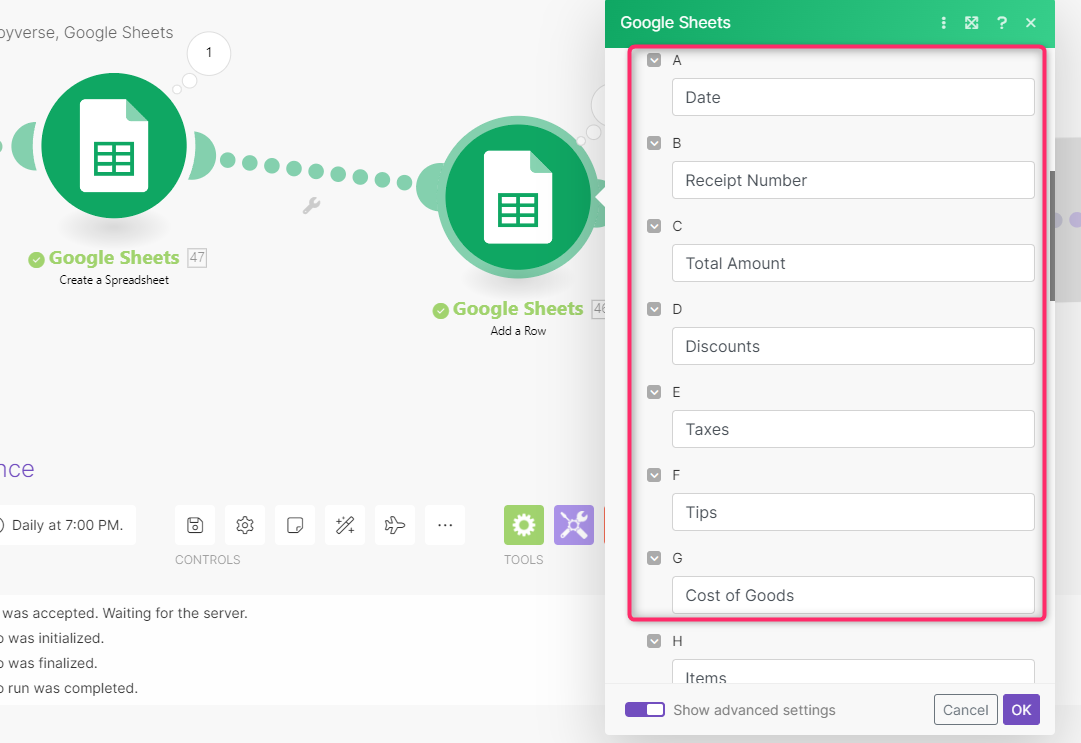The height and width of the screenshot is (743, 1081).
Task: Open the purple wrench tools icon
Action: point(574,525)
